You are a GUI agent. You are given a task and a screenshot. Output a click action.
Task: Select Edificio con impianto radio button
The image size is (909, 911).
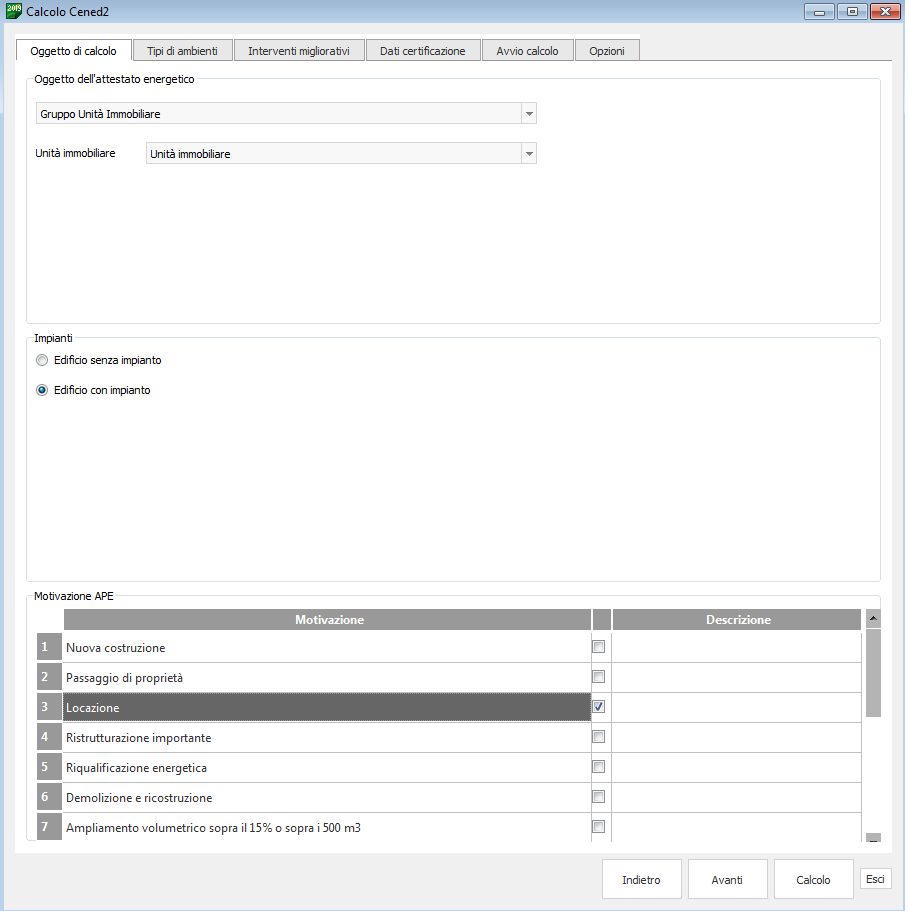[42, 391]
